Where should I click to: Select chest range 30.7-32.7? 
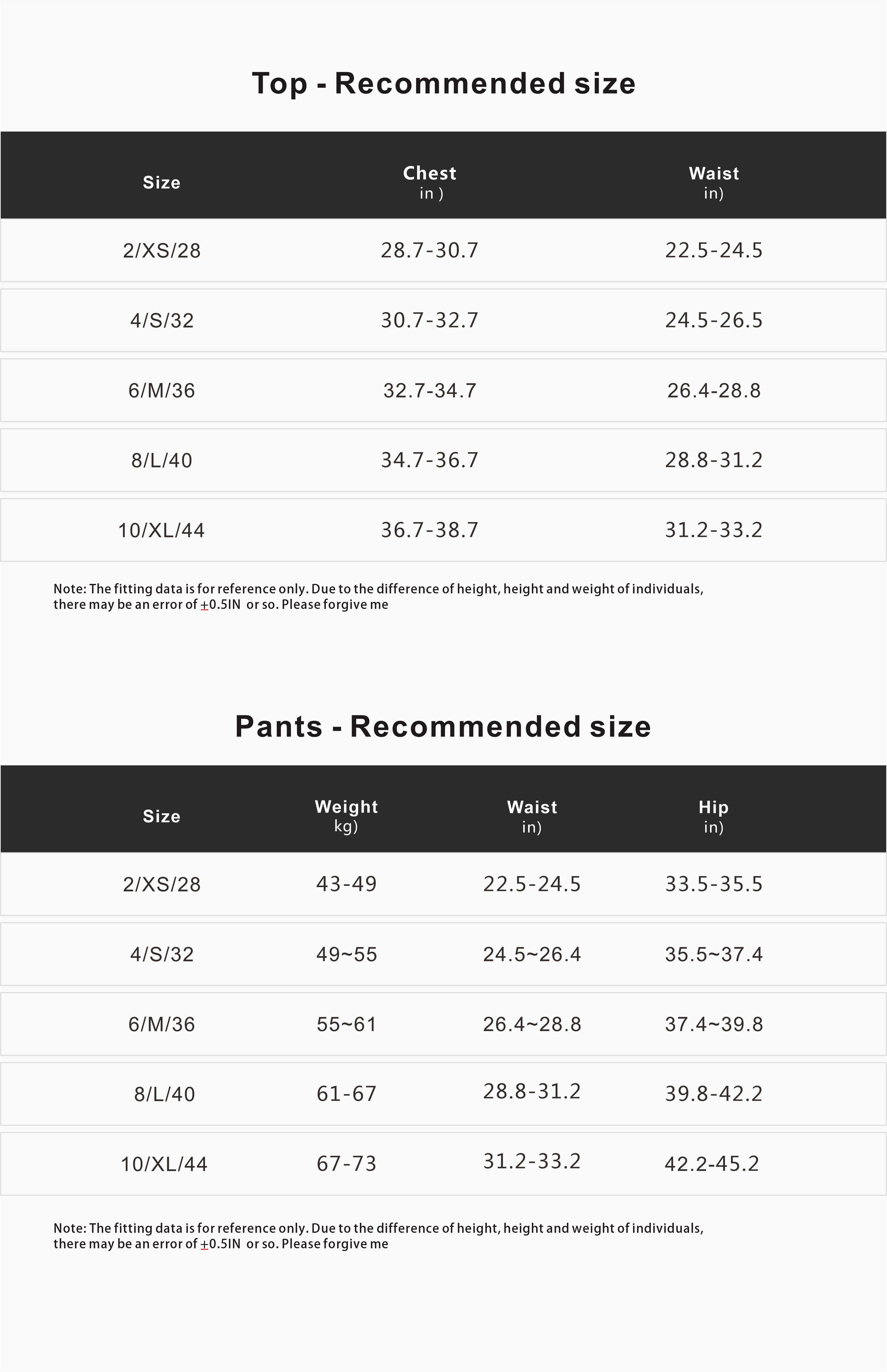430,320
